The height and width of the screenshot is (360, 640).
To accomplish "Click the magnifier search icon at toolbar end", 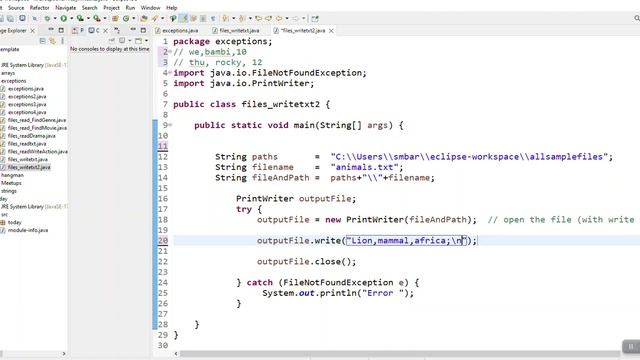I will pyautogui.click(x=637, y=18).
